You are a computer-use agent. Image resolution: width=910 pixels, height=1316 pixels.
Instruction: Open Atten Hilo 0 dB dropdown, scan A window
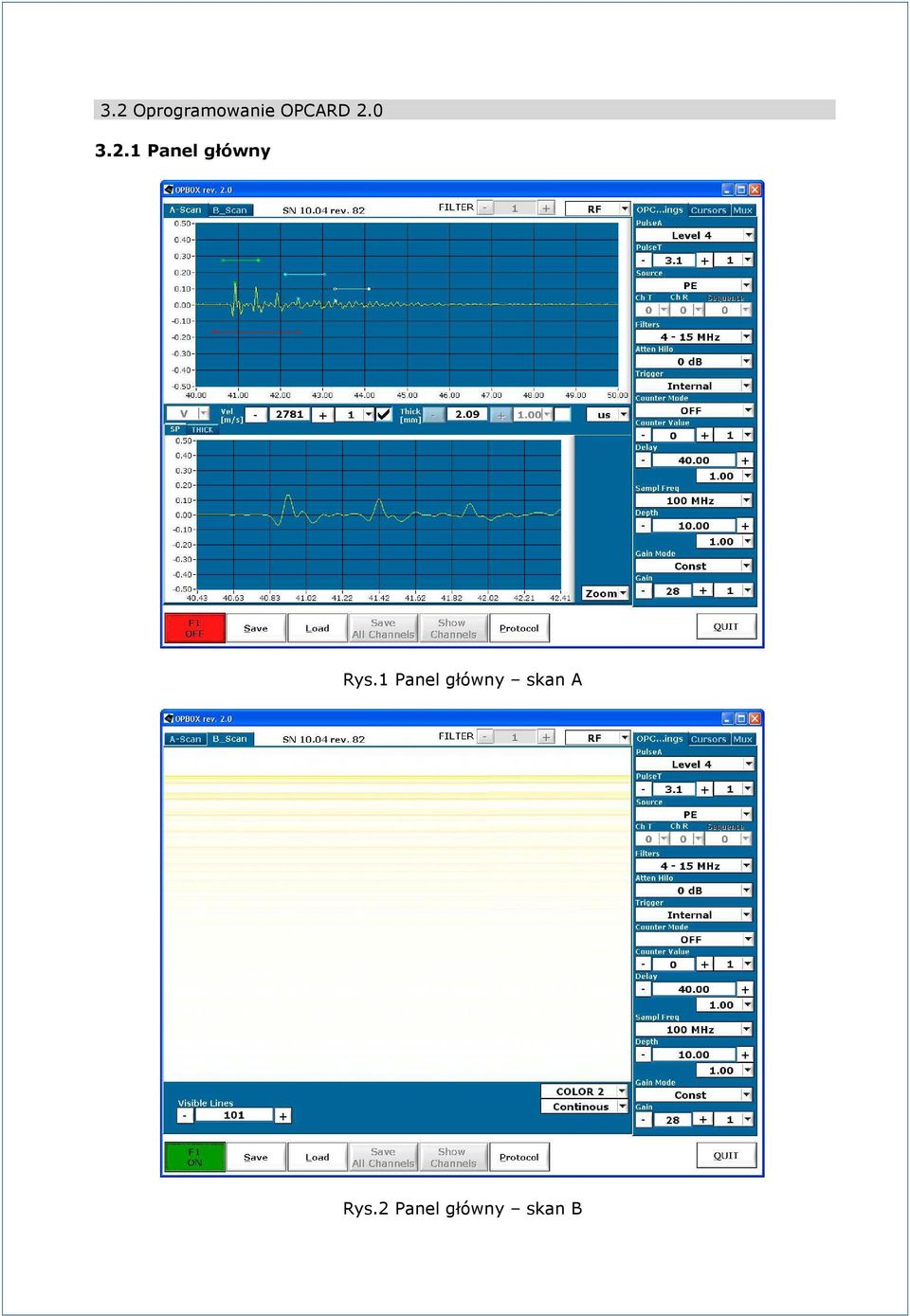pyautogui.click(x=748, y=361)
